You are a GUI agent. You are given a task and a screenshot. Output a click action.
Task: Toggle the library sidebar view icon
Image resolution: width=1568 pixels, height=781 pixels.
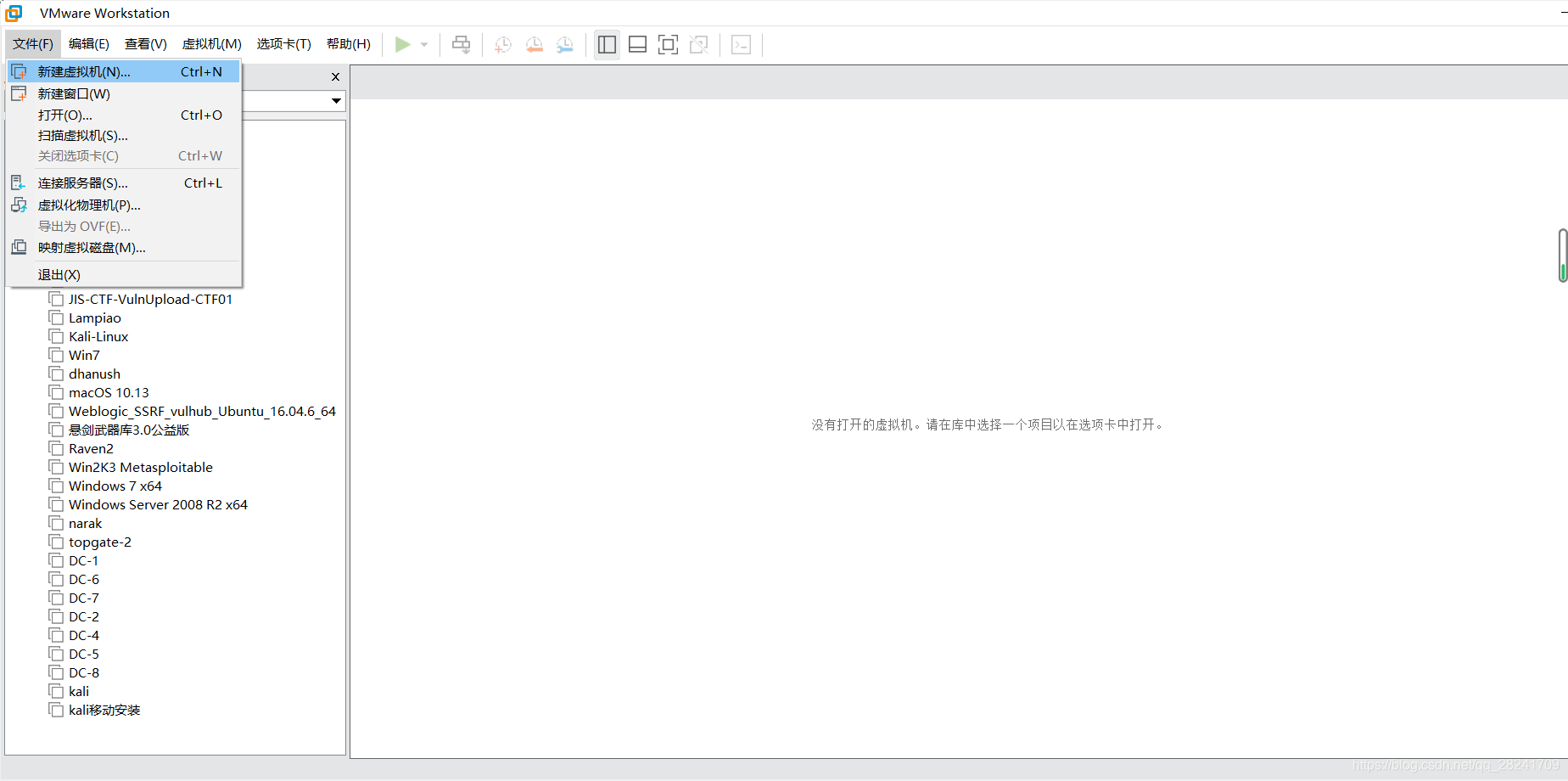tap(607, 45)
